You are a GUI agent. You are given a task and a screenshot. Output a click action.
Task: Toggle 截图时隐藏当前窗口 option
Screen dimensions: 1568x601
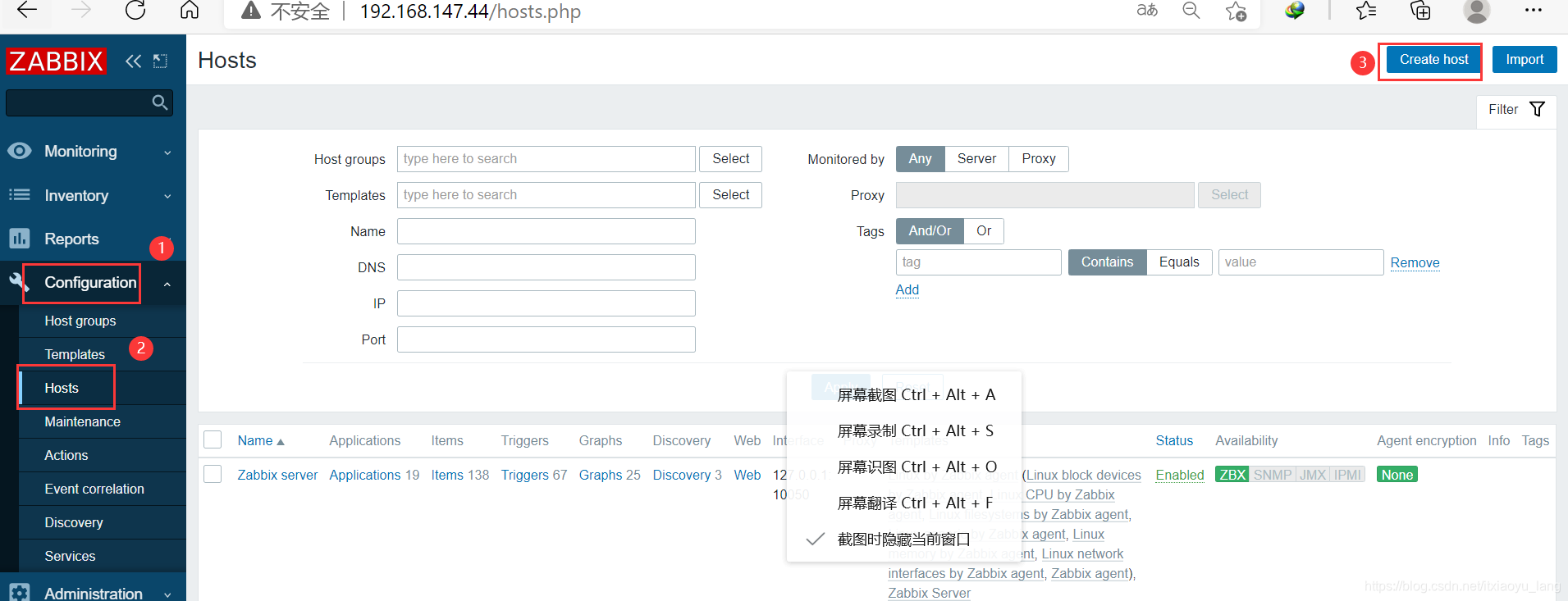point(904,539)
